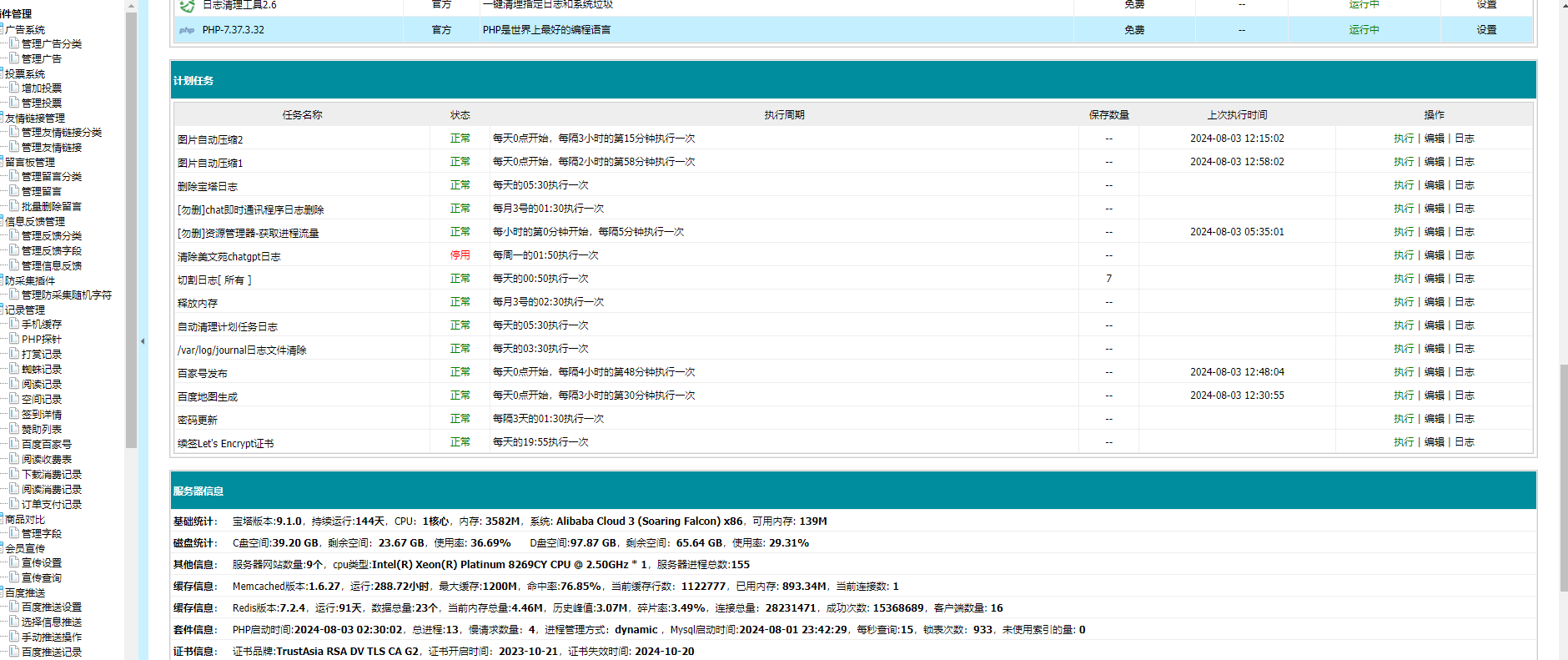1568x660 pixels.
Task: Click the page icon next to 手机缓存
Action: (x=14, y=324)
